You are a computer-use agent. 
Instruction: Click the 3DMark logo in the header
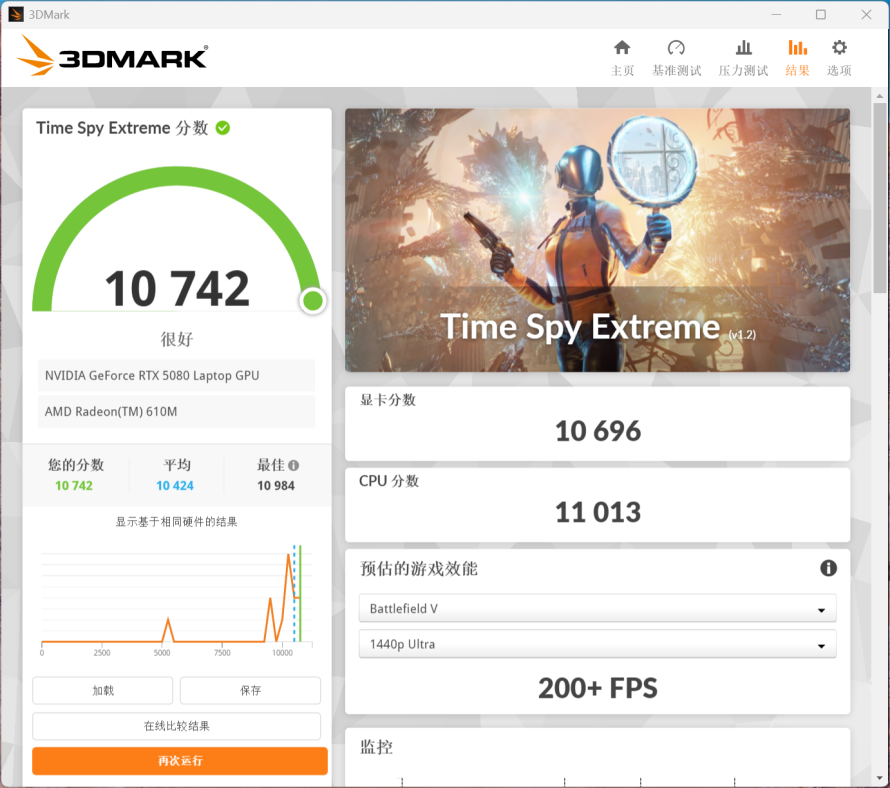click(112, 56)
